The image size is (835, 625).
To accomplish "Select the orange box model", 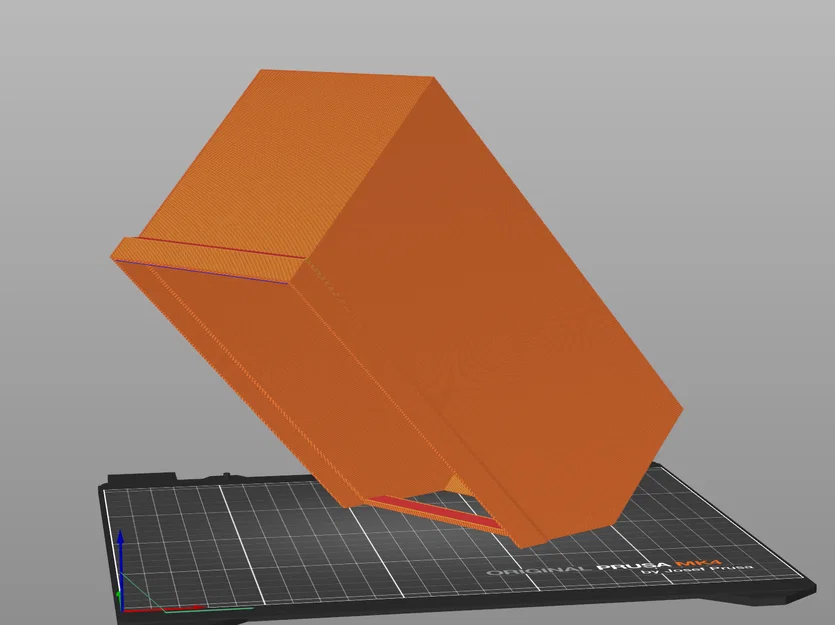I will pos(400,280).
